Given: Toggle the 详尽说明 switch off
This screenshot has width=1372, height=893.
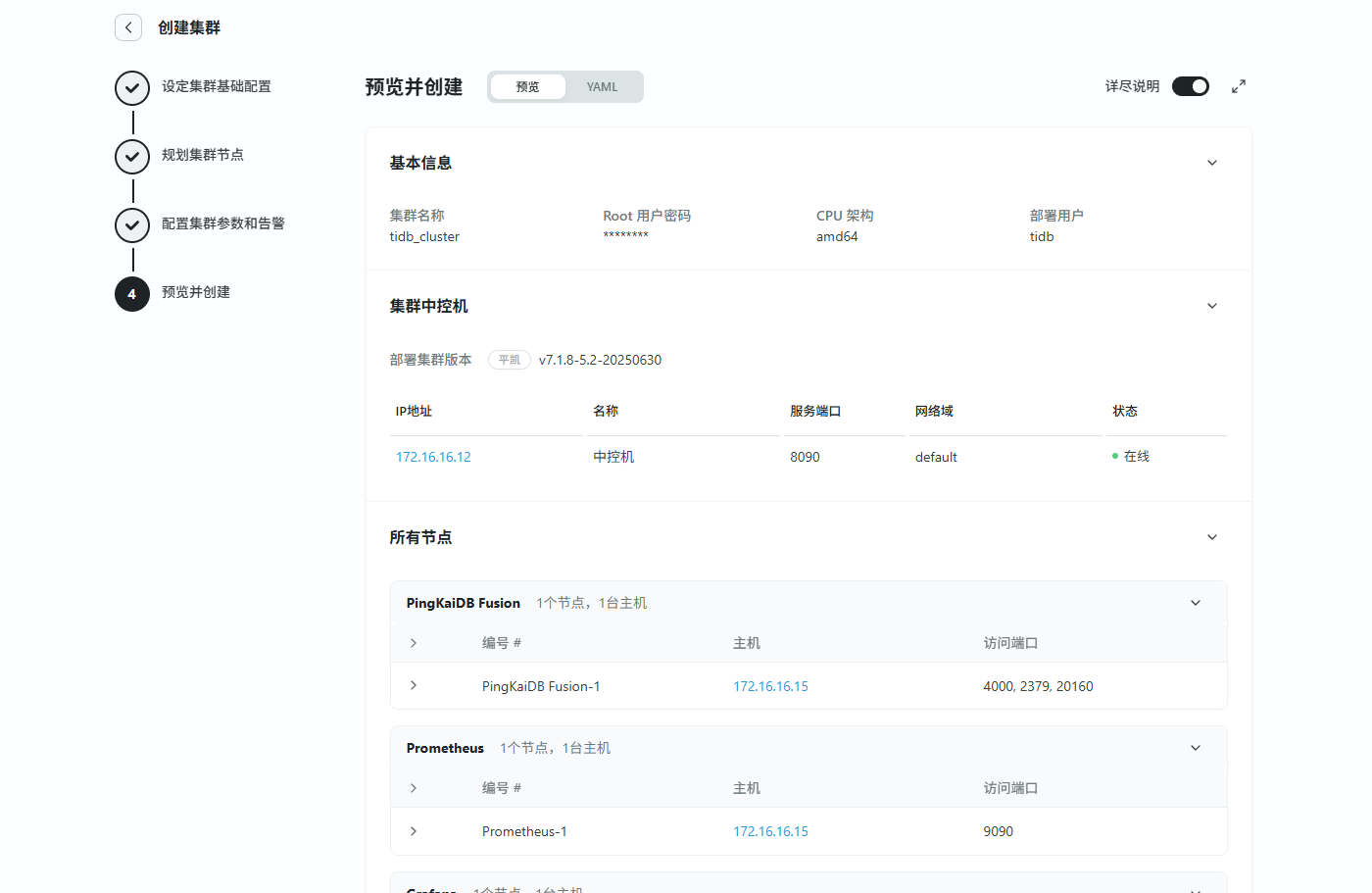Looking at the screenshot, I should (x=1190, y=86).
